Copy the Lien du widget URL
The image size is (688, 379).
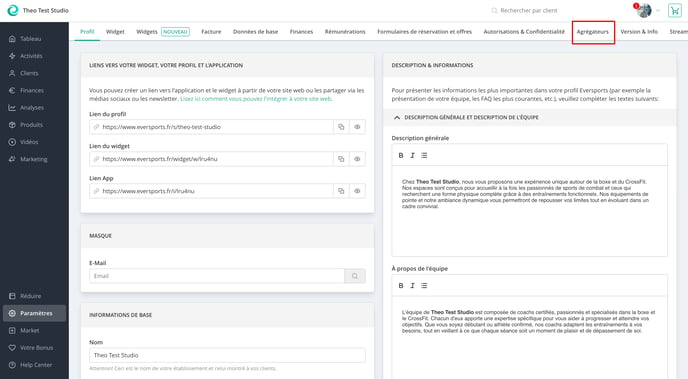pos(341,159)
